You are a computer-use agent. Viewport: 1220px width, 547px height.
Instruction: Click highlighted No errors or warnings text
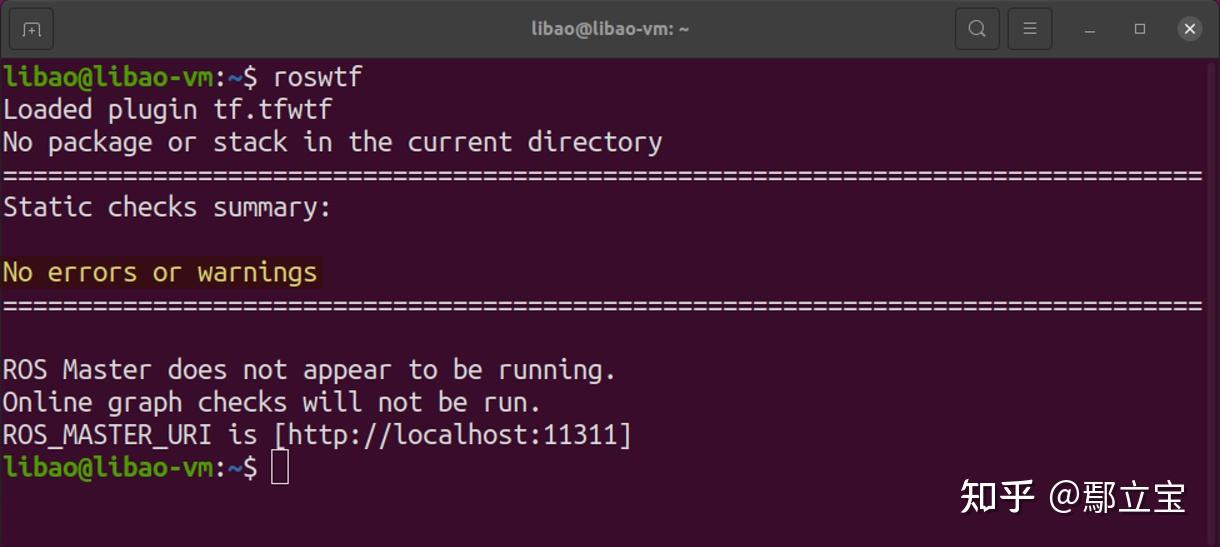(x=160, y=272)
